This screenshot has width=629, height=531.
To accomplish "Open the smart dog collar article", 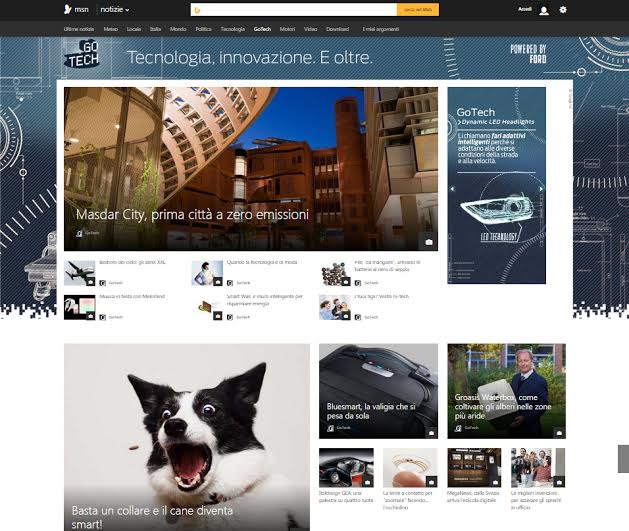I will coord(187,437).
